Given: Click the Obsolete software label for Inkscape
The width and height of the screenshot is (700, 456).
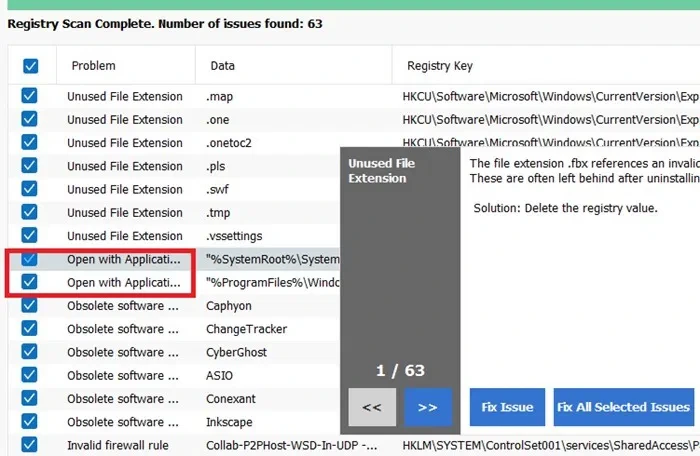Looking at the screenshot, I should [123, 422].
